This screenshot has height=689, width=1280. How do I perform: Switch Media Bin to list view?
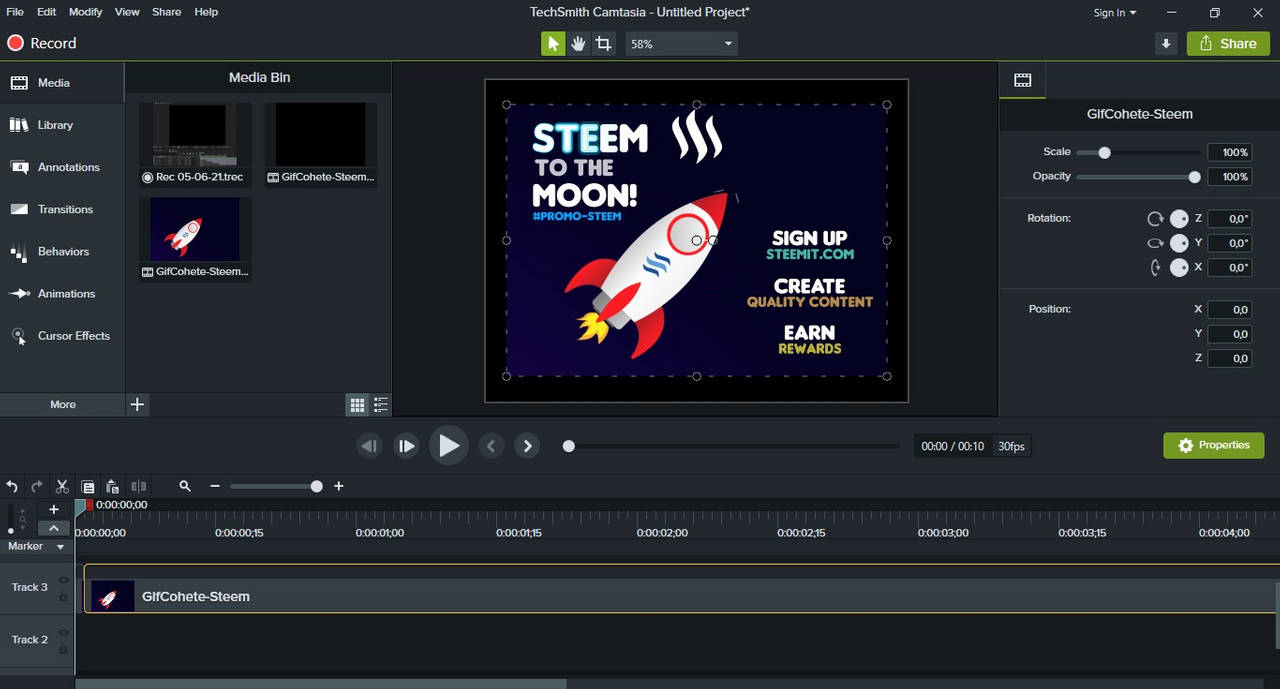[381, 405]
